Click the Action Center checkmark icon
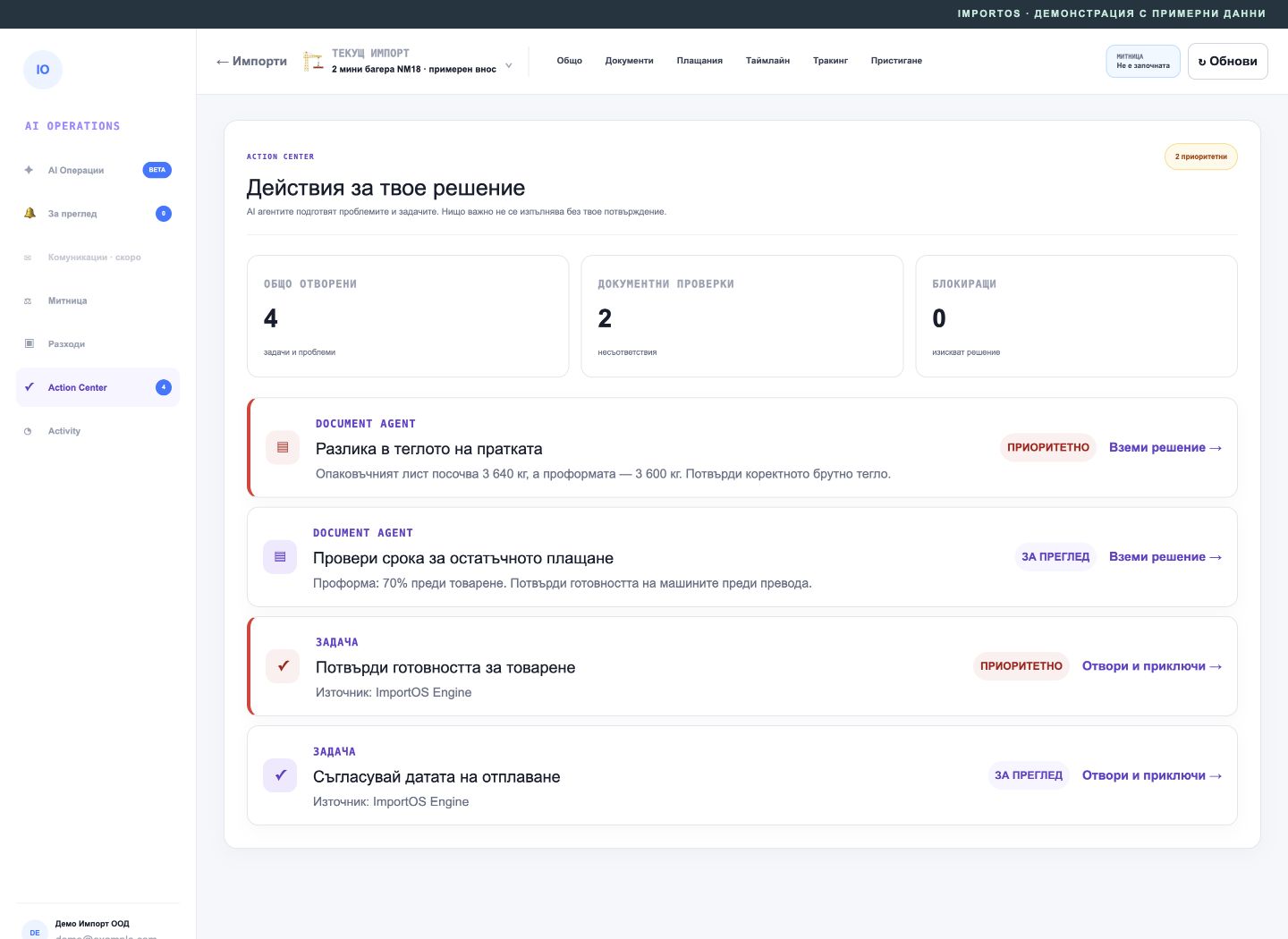This screenshot has height=939, width=1288. tap(29, 387)
